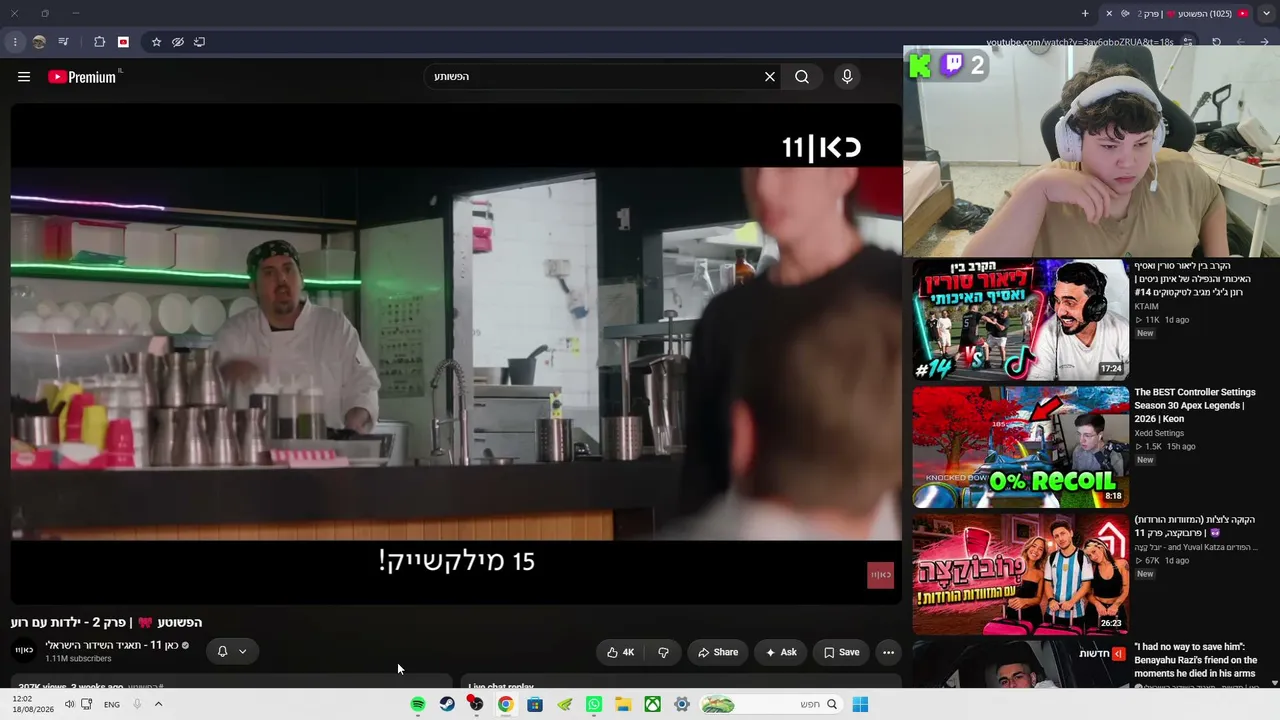The height and width of the screenshot is (720, 1280).
Task: Reload the page
Action: click(1216, 42)
